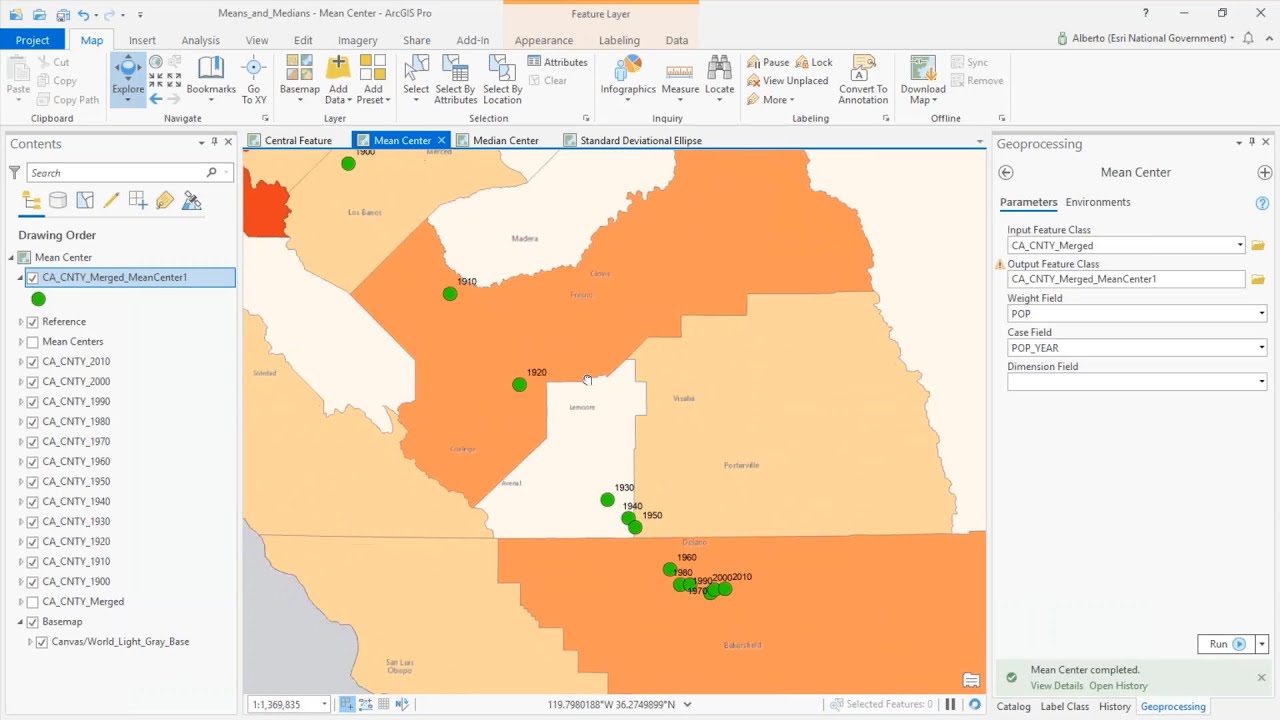Activate the Select features tool

416,78
